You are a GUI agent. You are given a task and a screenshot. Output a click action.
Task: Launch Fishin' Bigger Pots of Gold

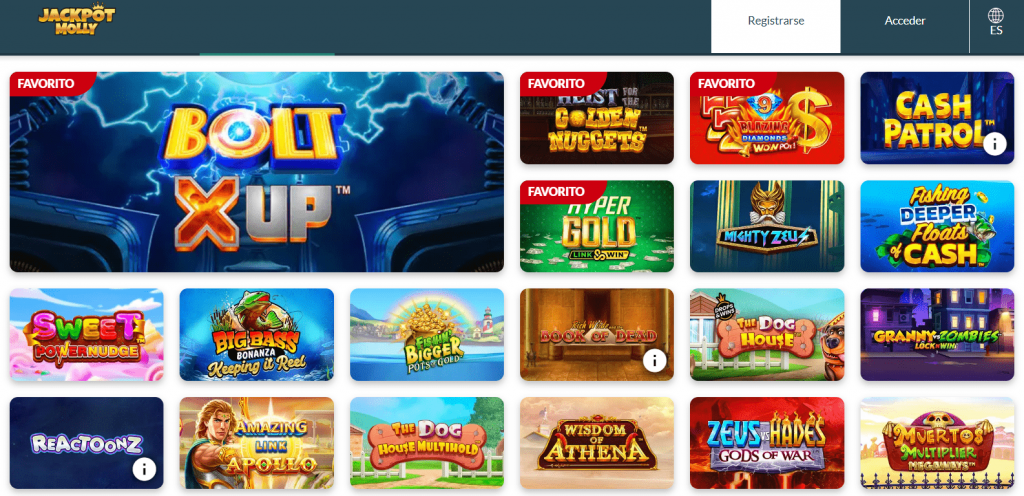pos(427,335)
